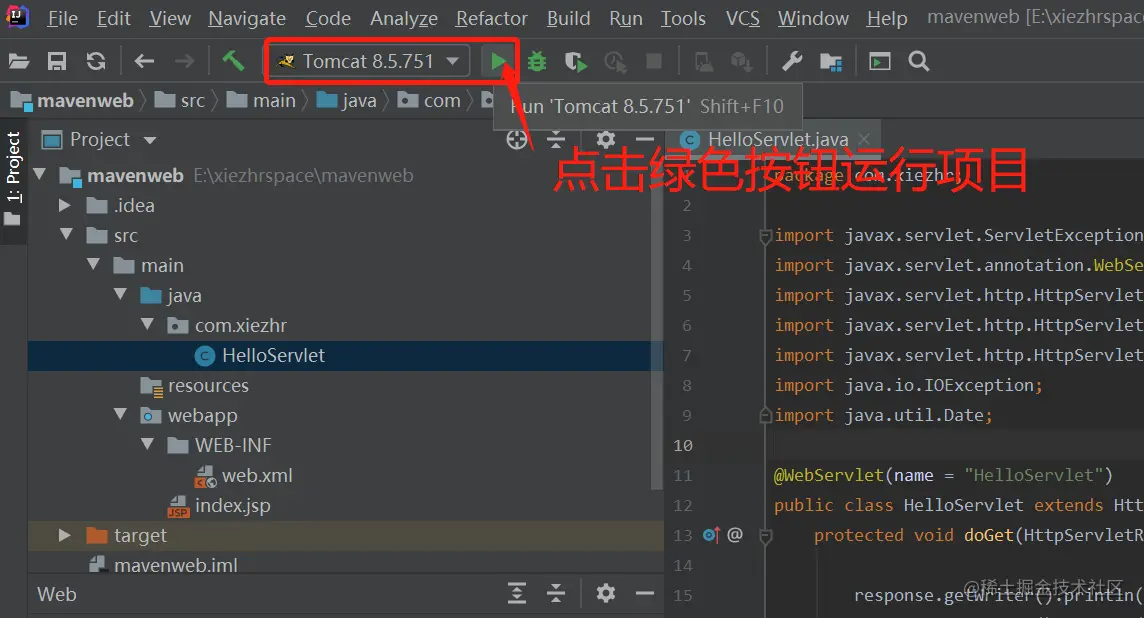This screenshot has width=1144, height=618.
Task: Click the main breadcrumb
Action: [x=261, y=101]
